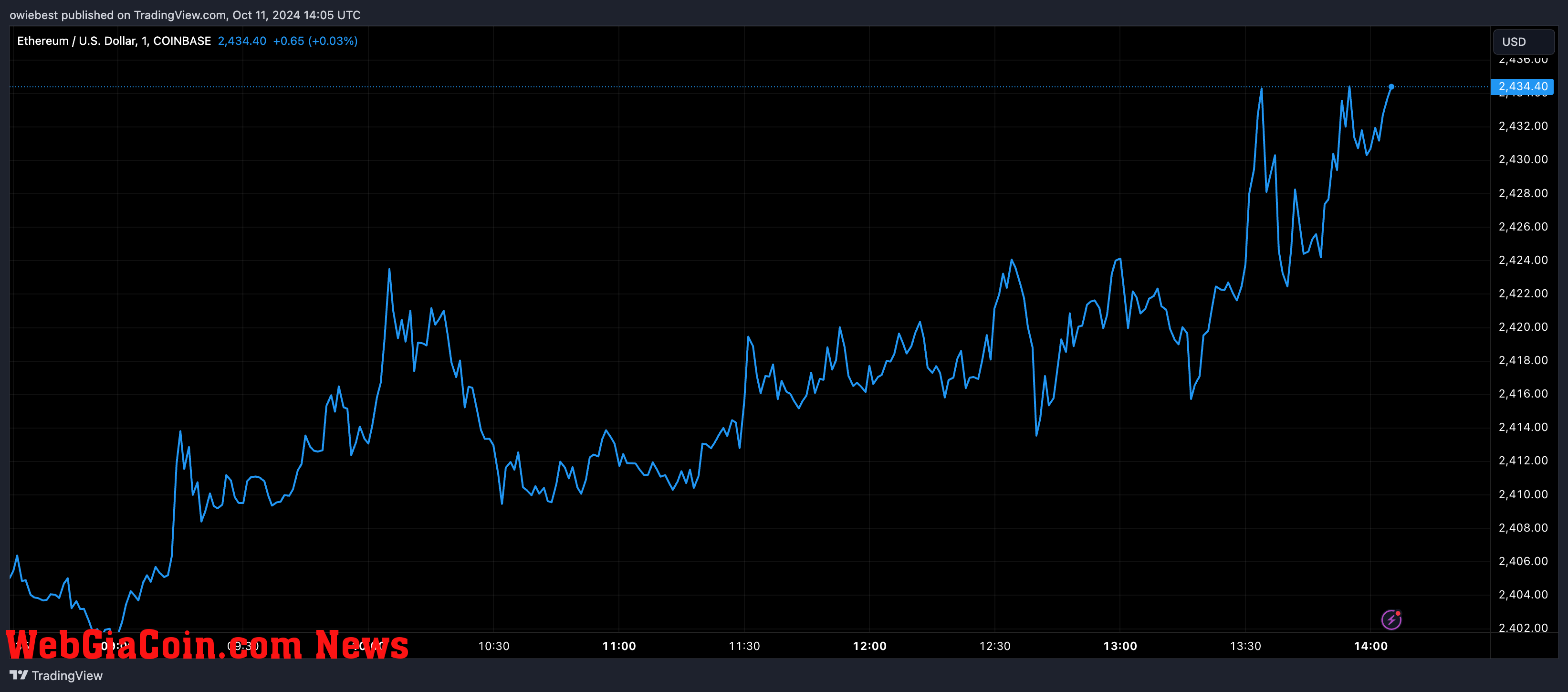Open the USD currency selector
This screenshot has width=1568, height=692.
tap(1524, 42)
